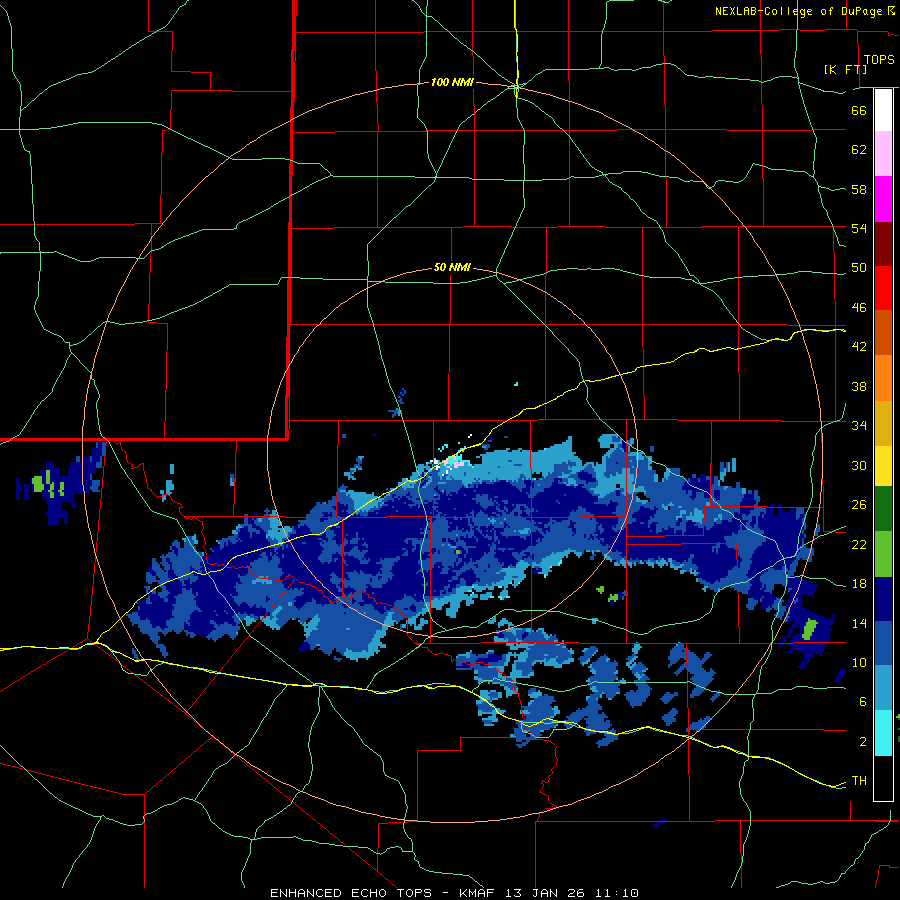900x900 pixels.
Task: Click the ENHANCED ECHO TOPS KMAF caption
Action: tap(453, 893)
